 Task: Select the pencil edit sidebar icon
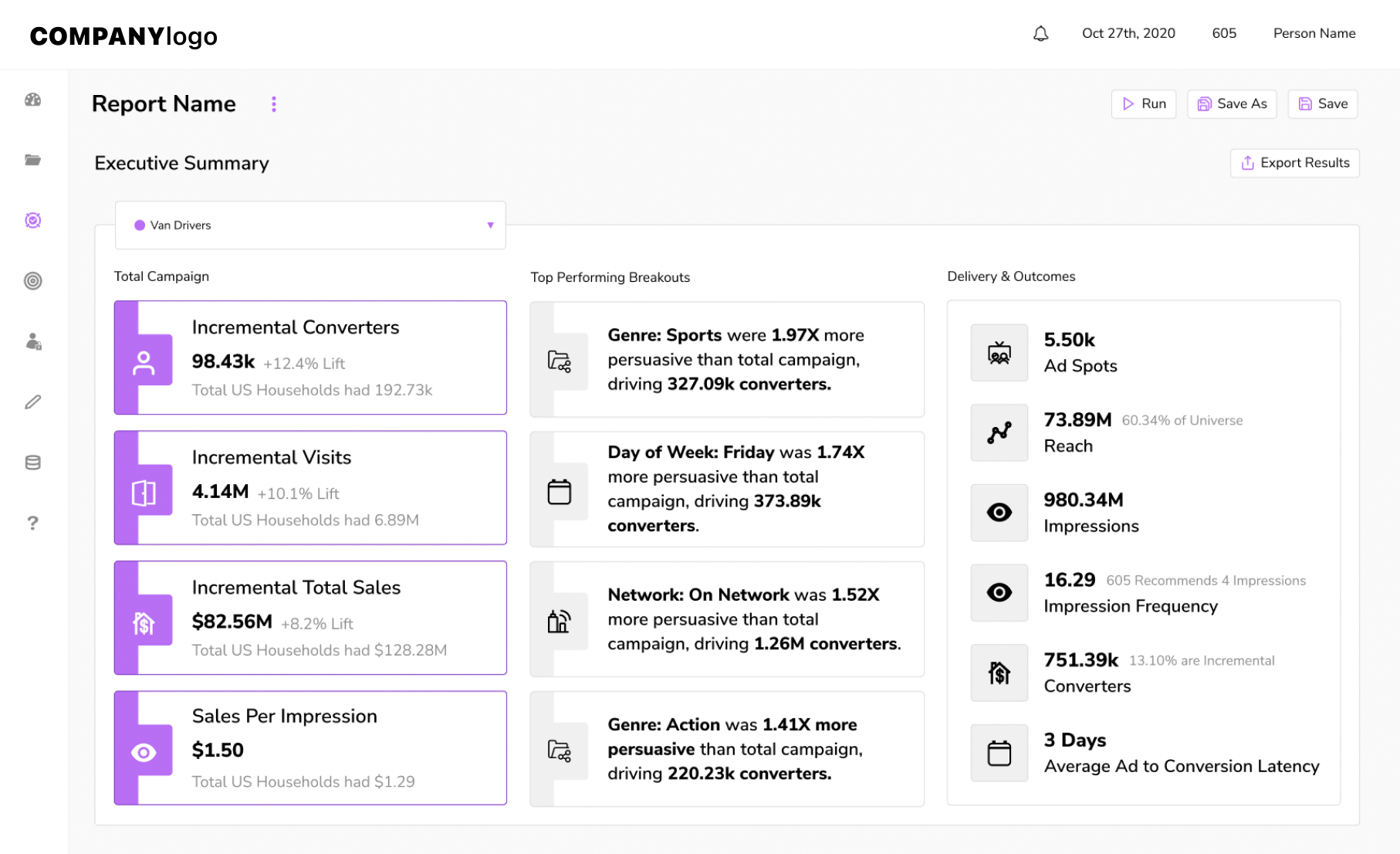(32, 402)
